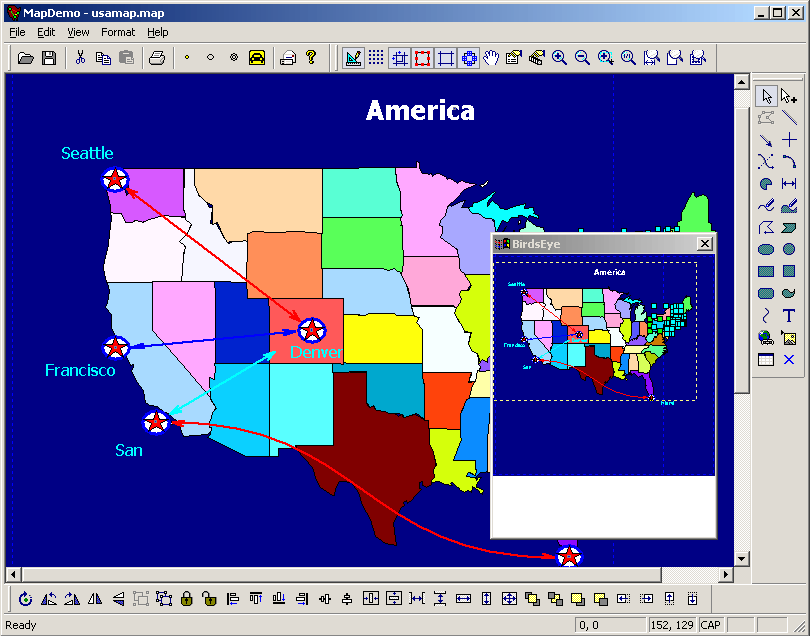Open the View menu
This screenshot has height=636, width=810.
(x=78, y=32)
